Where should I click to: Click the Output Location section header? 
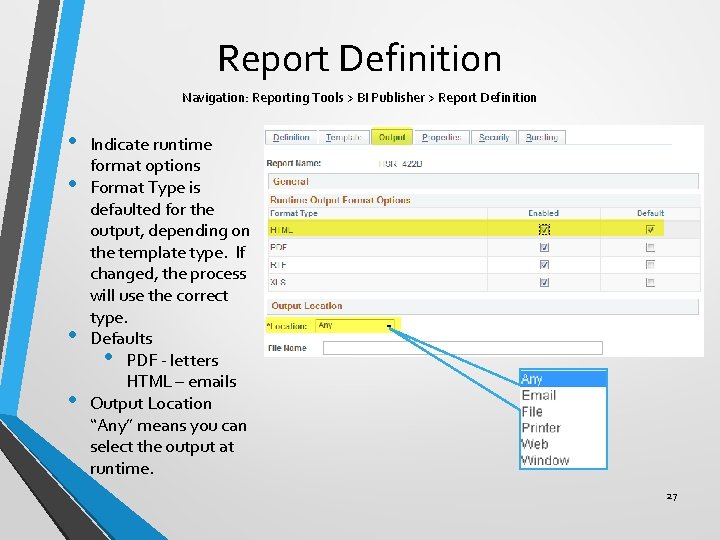pyautogui.click(x=483, y=306)
